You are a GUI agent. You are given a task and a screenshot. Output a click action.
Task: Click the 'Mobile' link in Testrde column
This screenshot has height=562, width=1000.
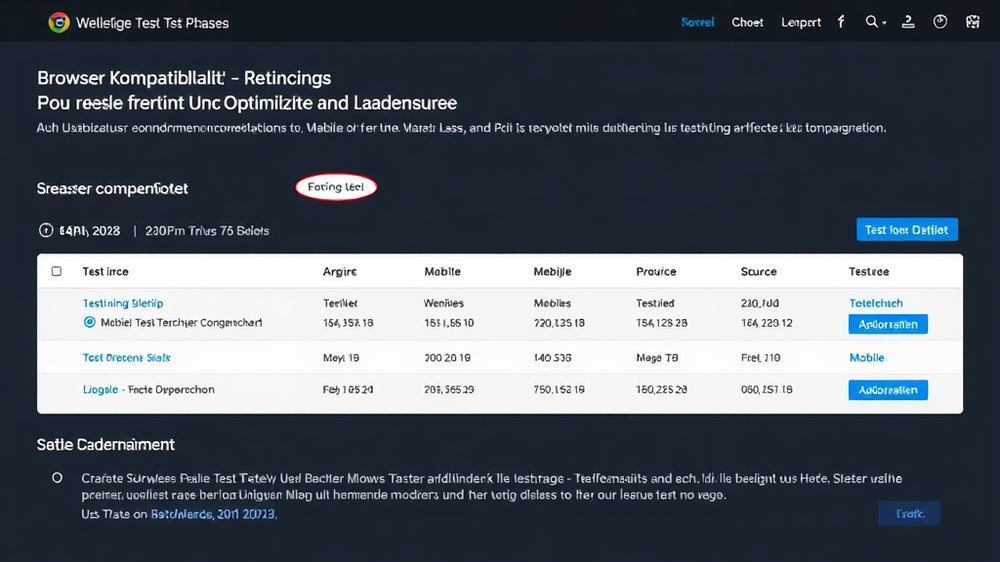[x=866, y=358]
